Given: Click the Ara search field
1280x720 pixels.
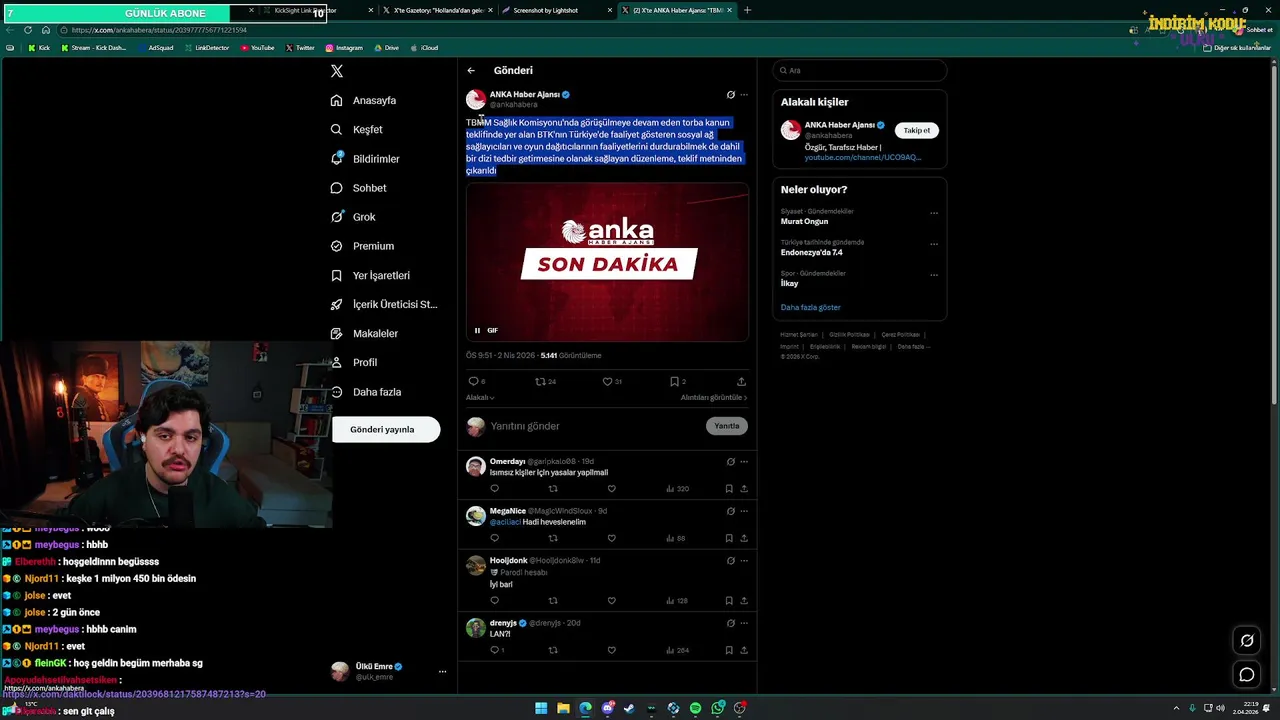Looking at the screenshot, I should (x=860, y=71).
